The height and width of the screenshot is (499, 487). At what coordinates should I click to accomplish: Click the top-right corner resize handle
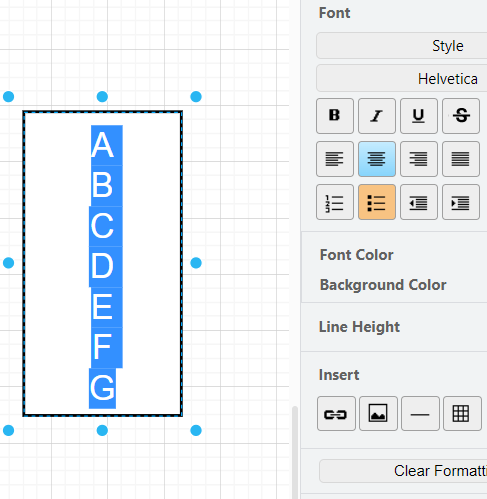196,97
